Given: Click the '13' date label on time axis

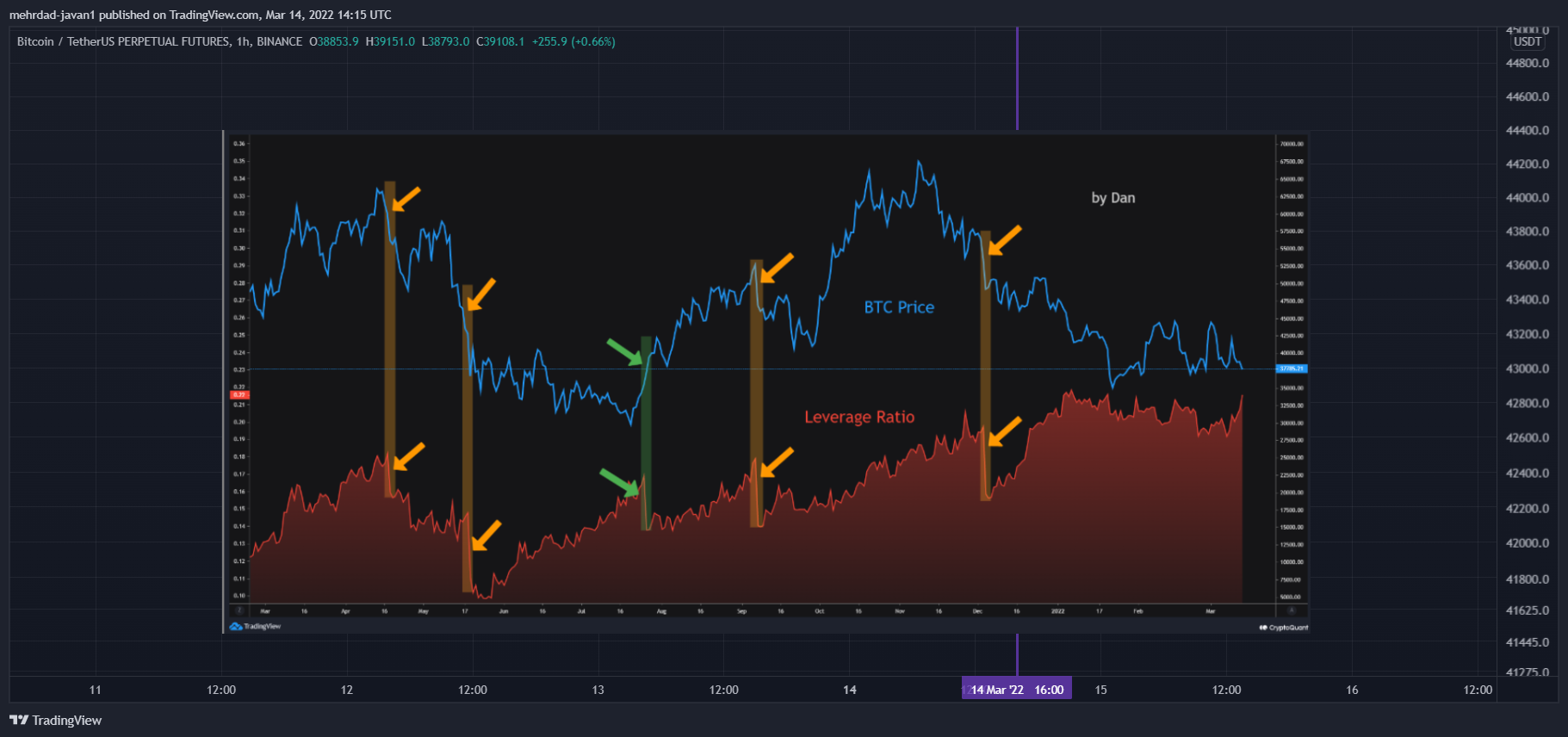Looking at the screenshot, I should pos(598,690).
